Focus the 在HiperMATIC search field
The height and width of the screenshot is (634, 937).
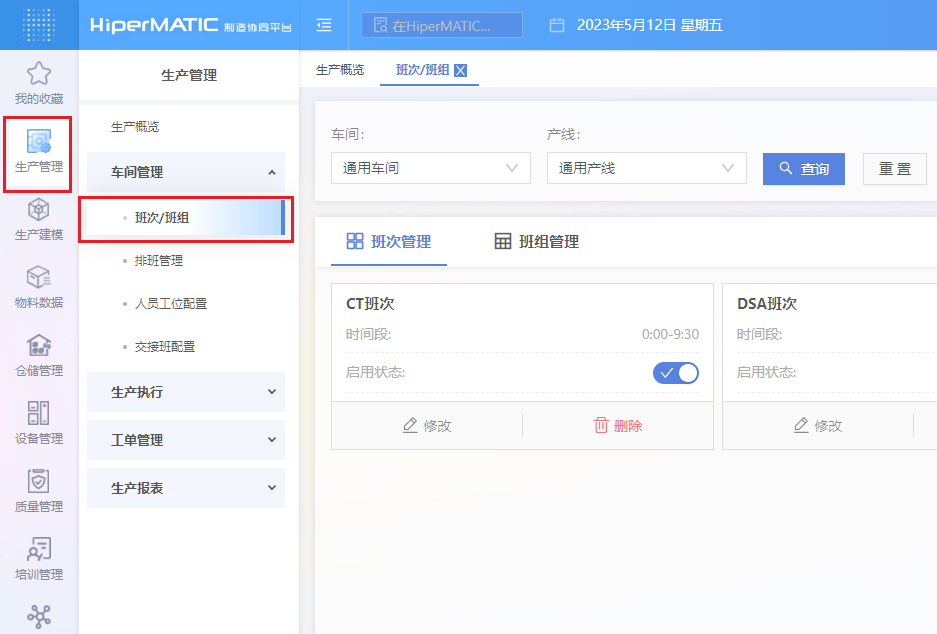pyautogui.click(x=442, y=26)
